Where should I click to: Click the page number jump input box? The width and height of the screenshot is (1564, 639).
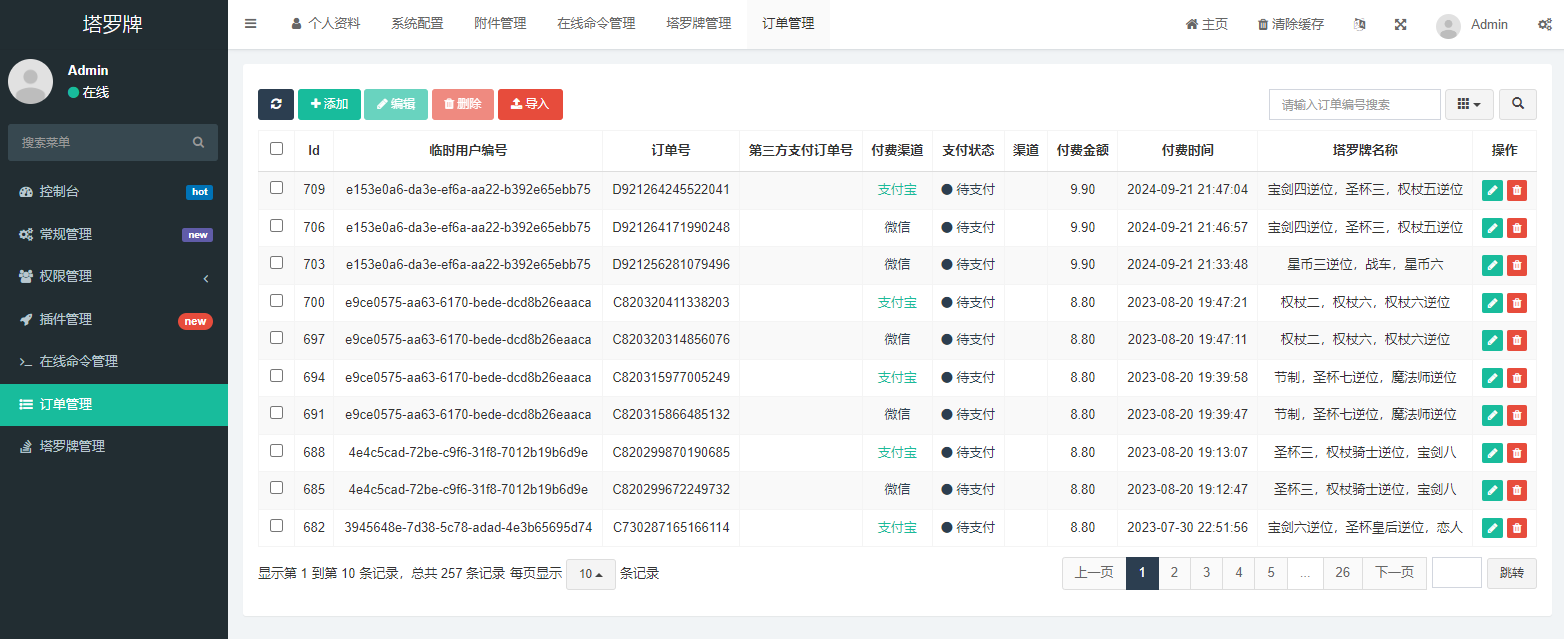point(1457,573)
